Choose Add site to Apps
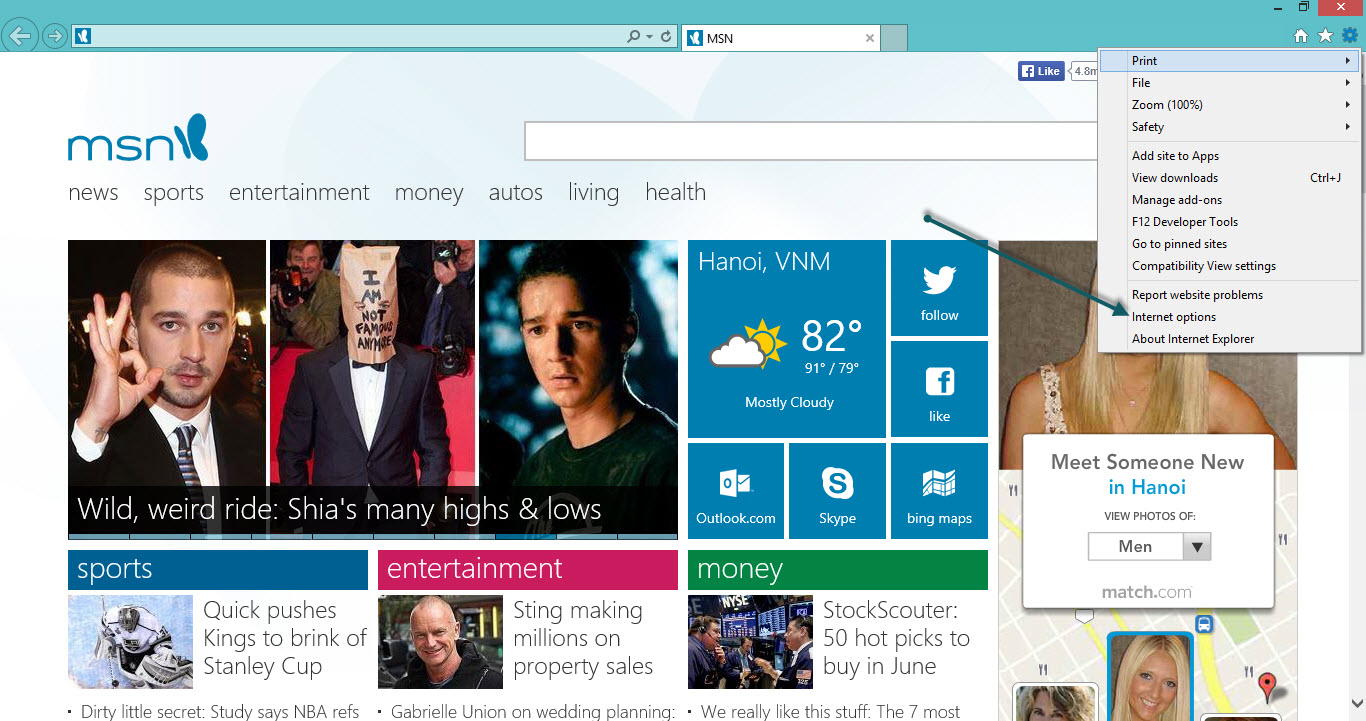The width and height of the screenshot is (1366, 721). 1229,156
